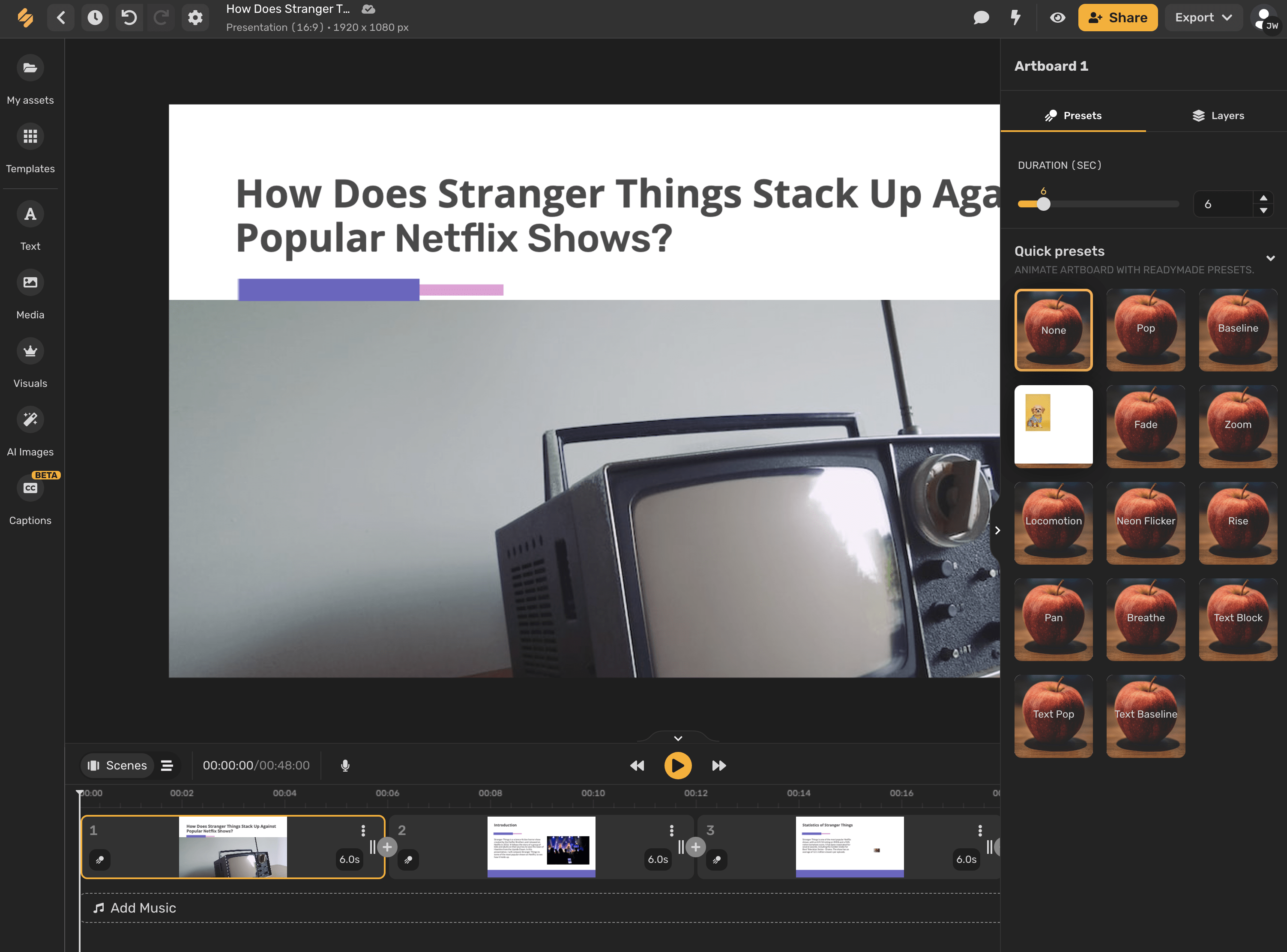Apply the Breathe preset
Screen dimensions: 1287x952
click(x=1145, y=620)
